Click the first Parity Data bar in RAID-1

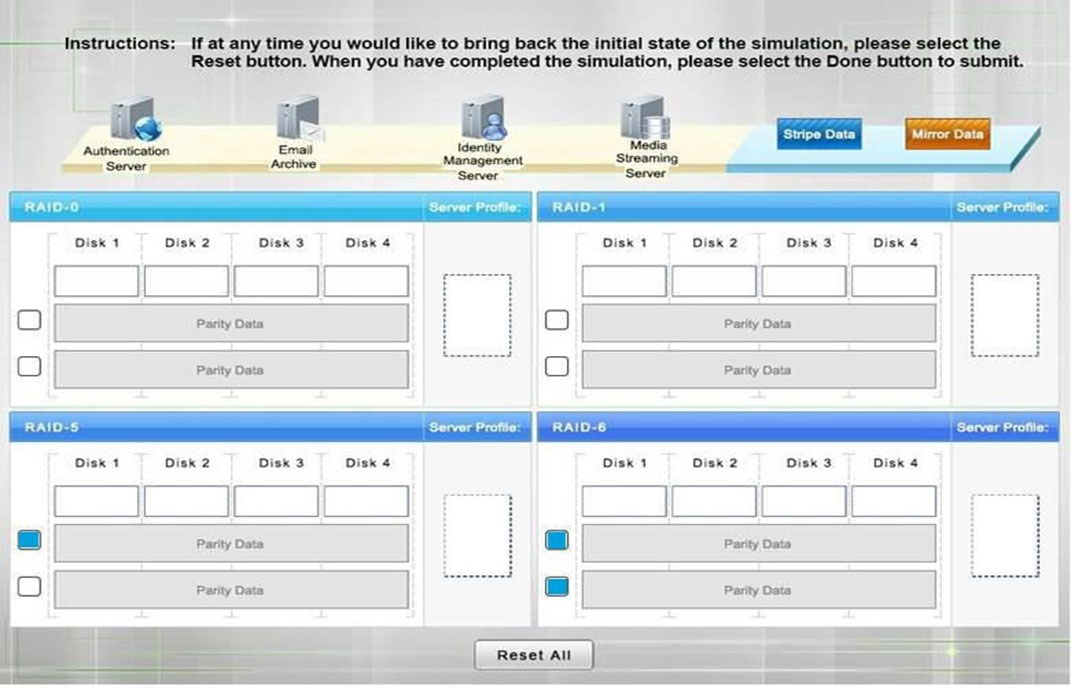coord(759,323)
